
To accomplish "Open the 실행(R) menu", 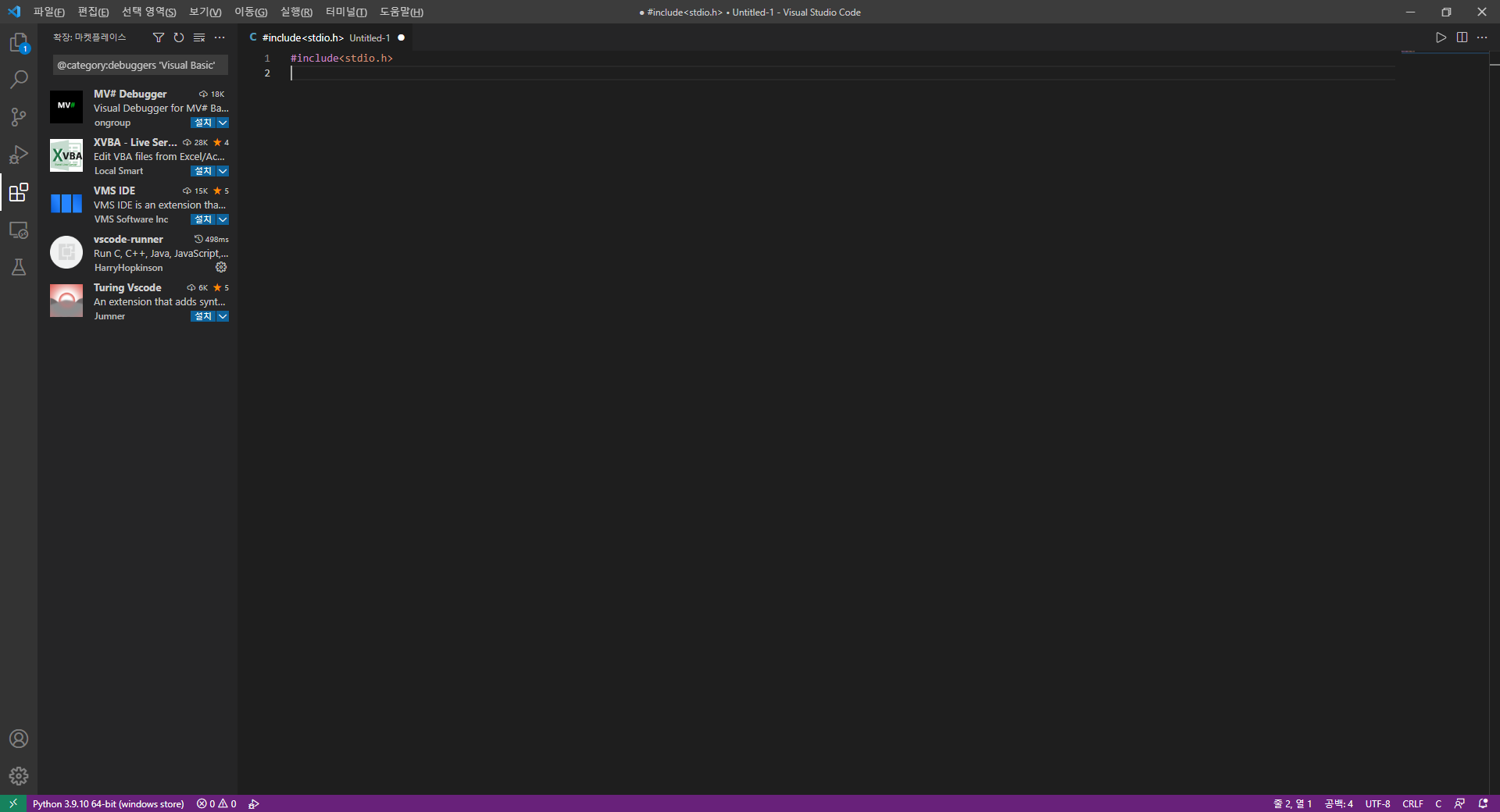I will 296,12.
